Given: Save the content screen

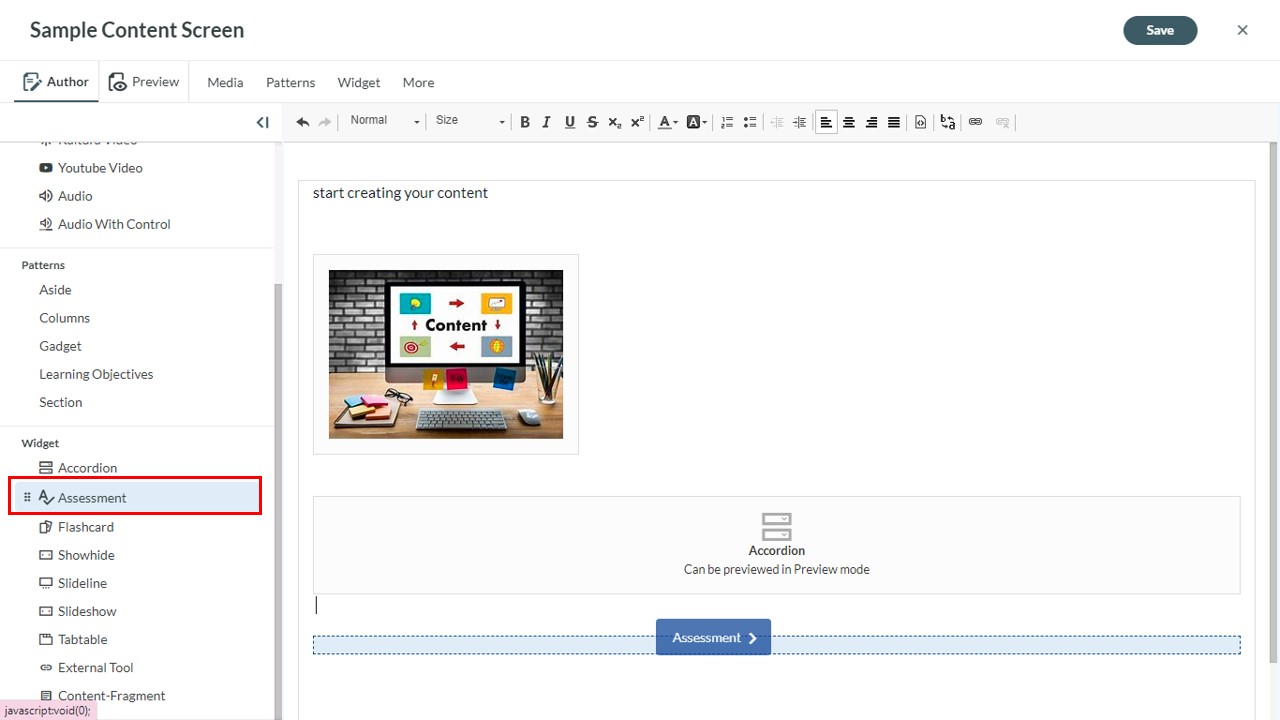Looking at the screenshot, I should [x=1160, y=30].
